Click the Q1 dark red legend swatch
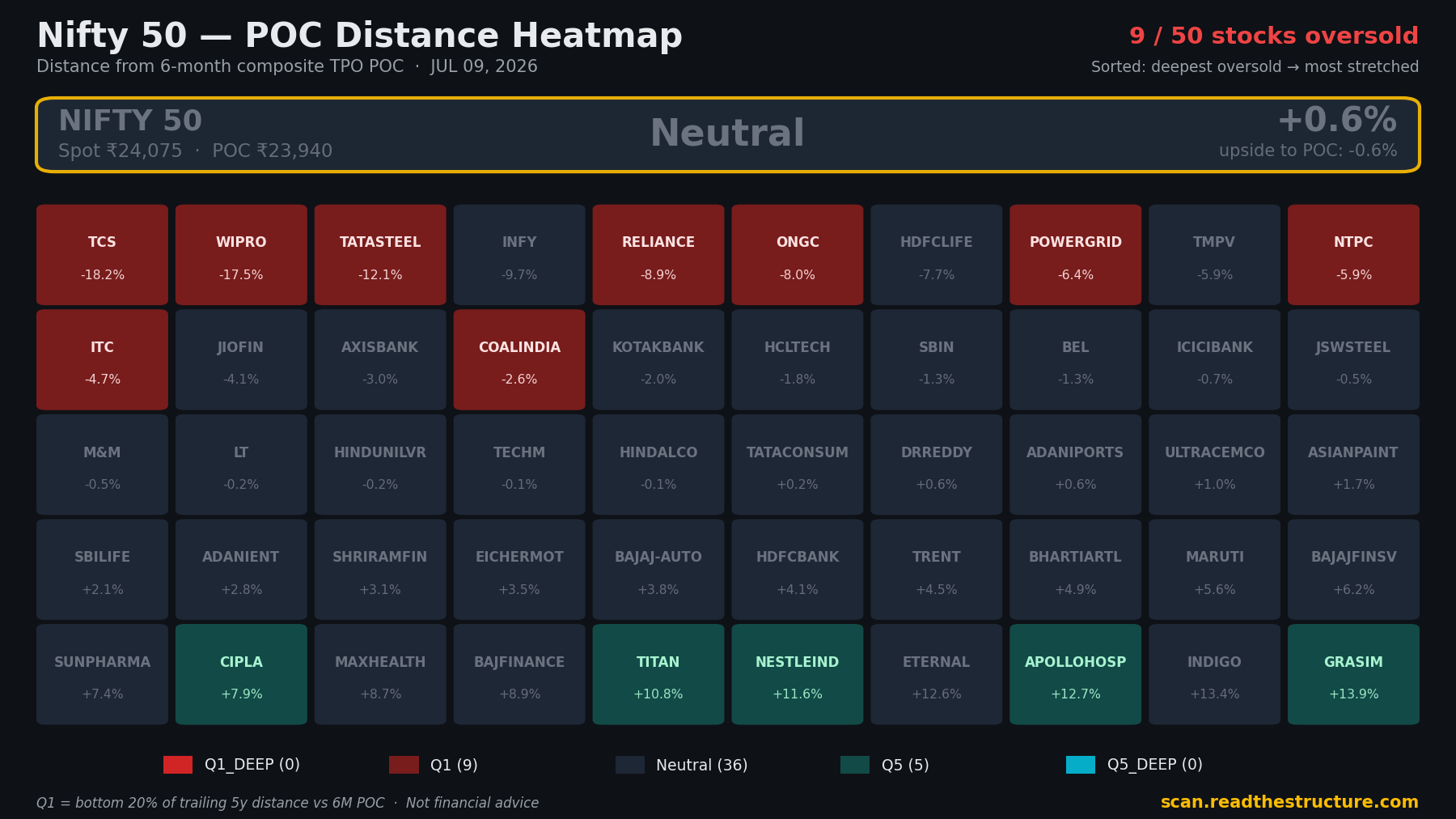The width and height of the screenshot is (1456, 819). click(x=404, y=765)
